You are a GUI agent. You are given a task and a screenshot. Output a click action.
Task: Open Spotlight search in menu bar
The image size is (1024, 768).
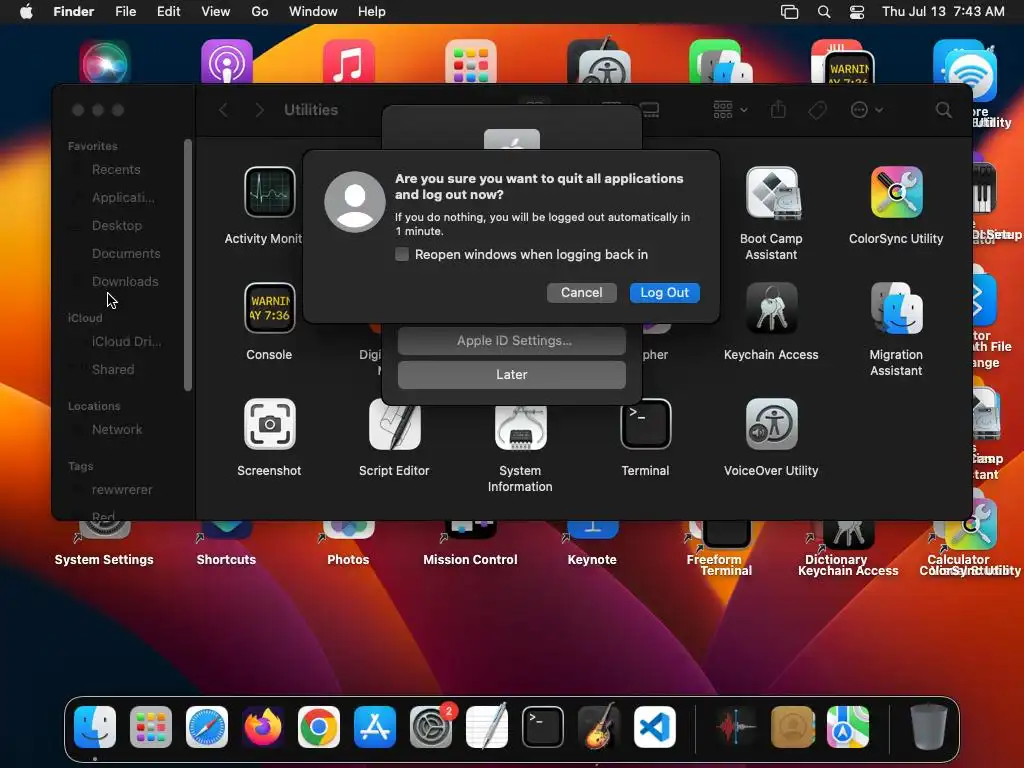(x=824, y=12)
